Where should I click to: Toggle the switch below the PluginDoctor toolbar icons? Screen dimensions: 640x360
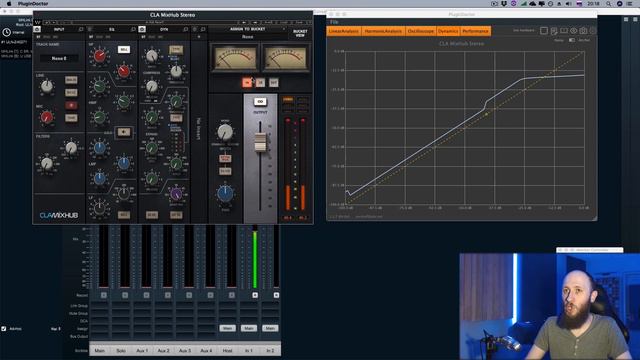tap(571, 40)
